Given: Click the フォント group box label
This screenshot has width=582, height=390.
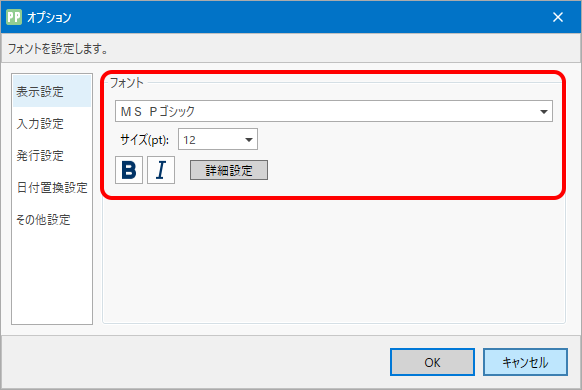Looking at the screenshot, I should tap(127, 82).
